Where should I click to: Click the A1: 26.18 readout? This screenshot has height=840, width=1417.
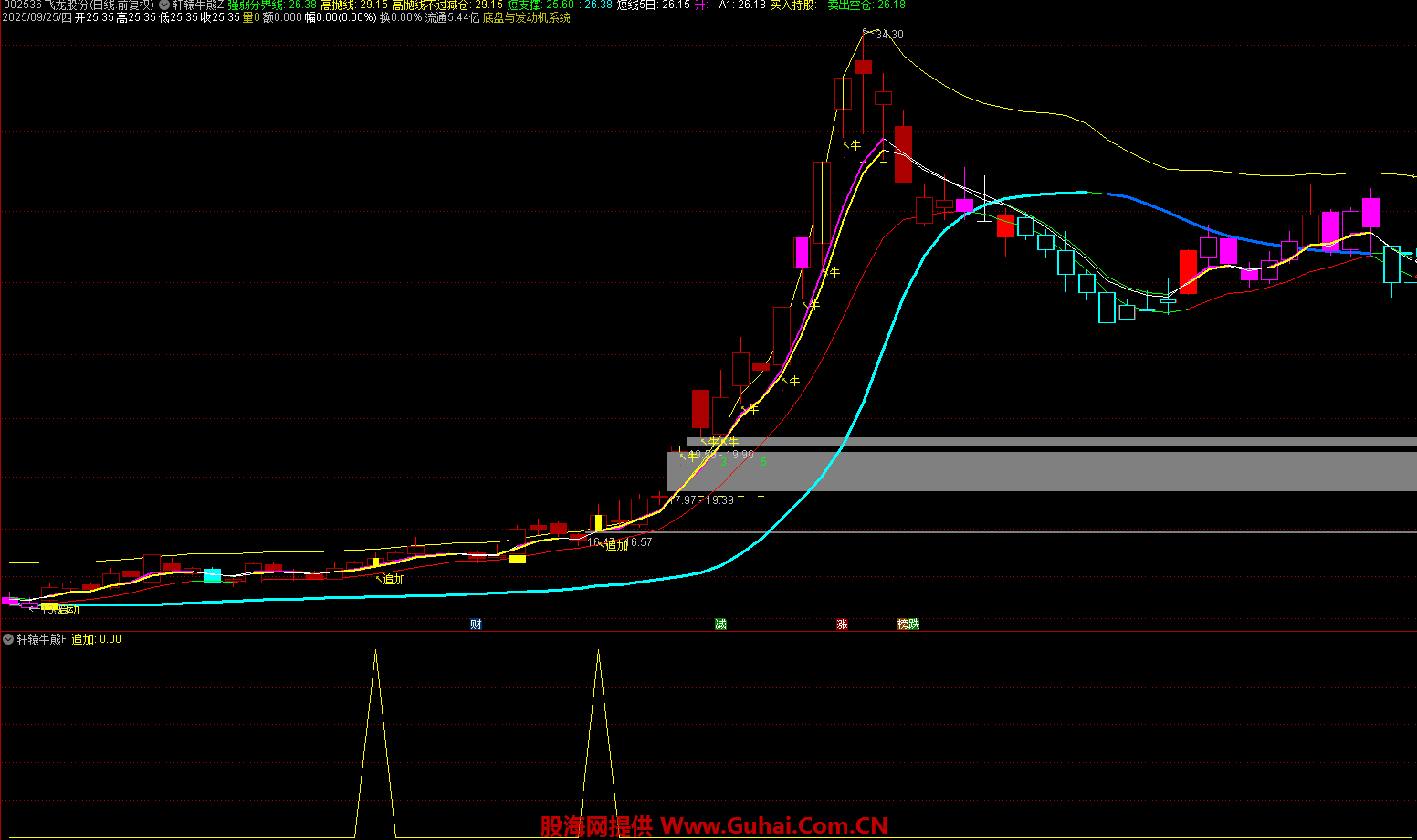click(x=742, y=5)
